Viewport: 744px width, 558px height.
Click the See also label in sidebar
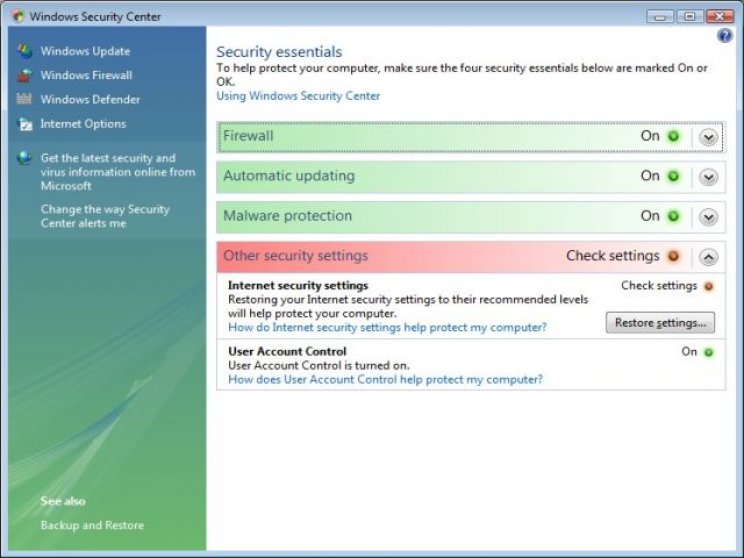point(63,501)
